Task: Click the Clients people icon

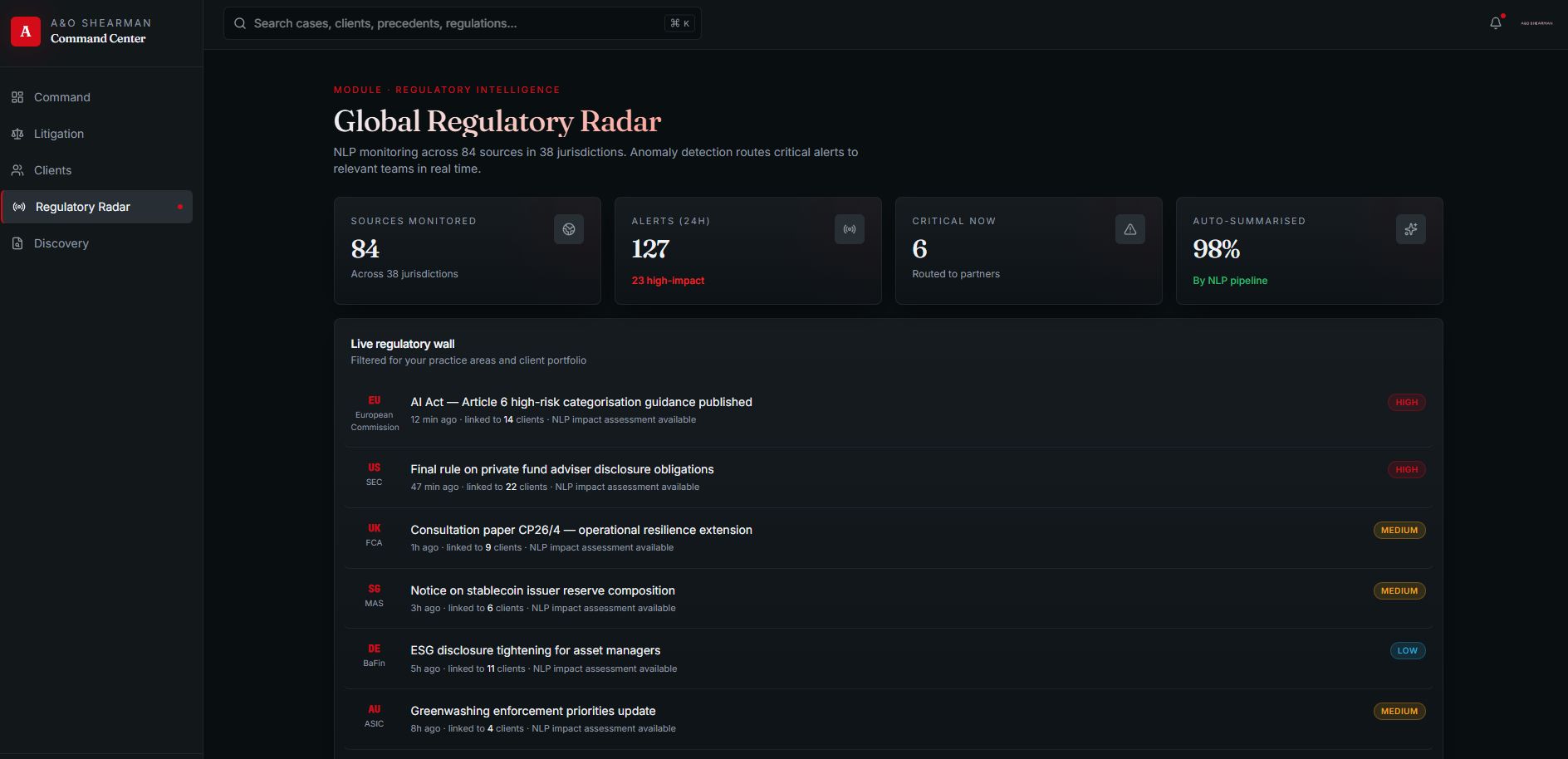Action: click(17, 170)
